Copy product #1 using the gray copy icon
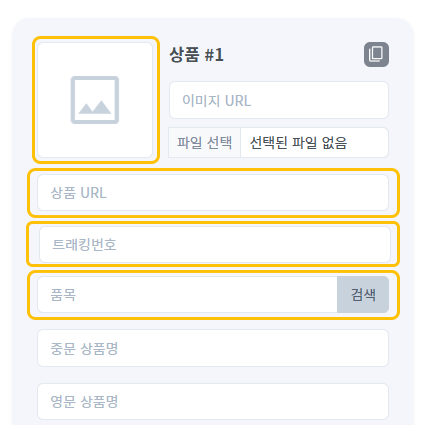Image resolution: width=426 pixels, height=425 pixels. tap(376, 54)
